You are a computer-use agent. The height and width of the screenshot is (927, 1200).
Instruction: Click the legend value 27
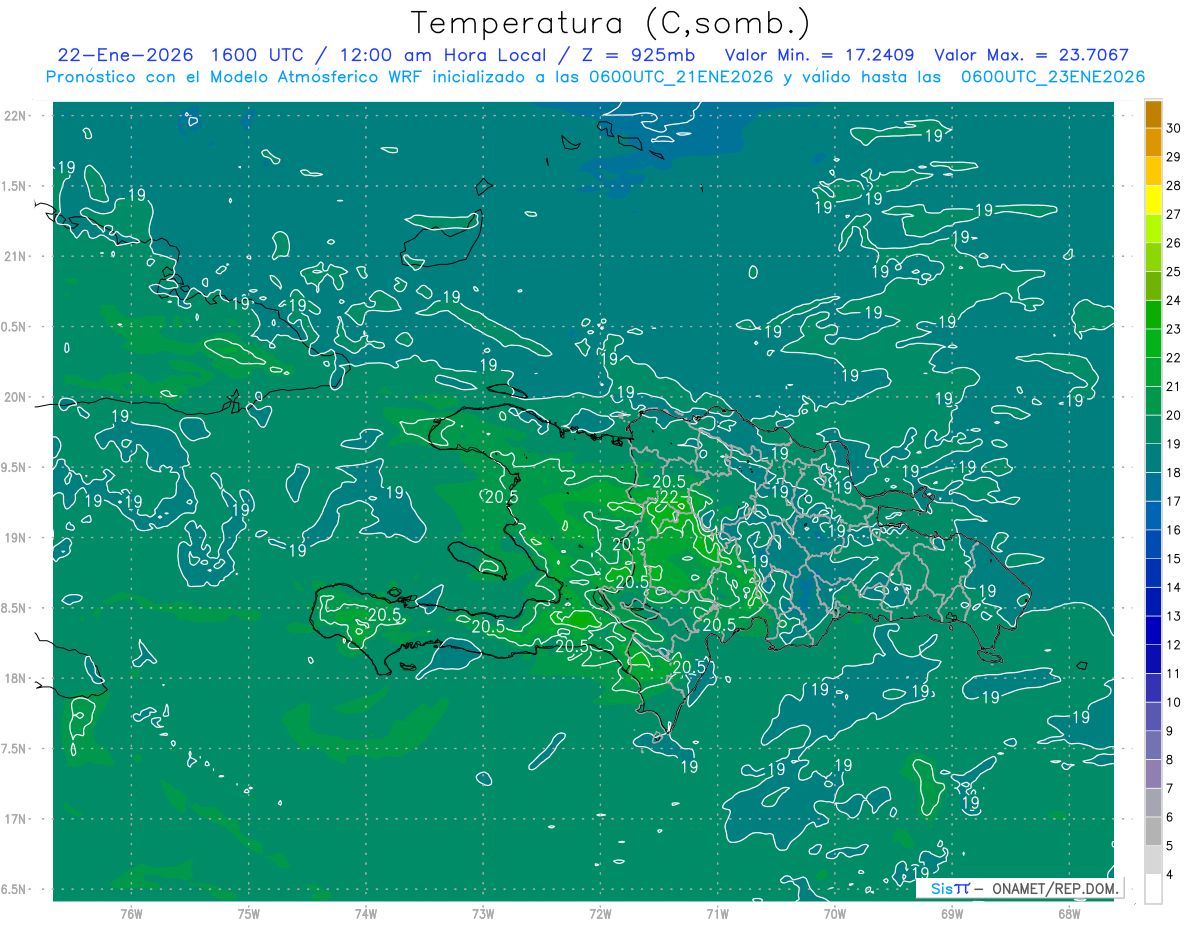pyautogui.click(x=1174, y=214)
